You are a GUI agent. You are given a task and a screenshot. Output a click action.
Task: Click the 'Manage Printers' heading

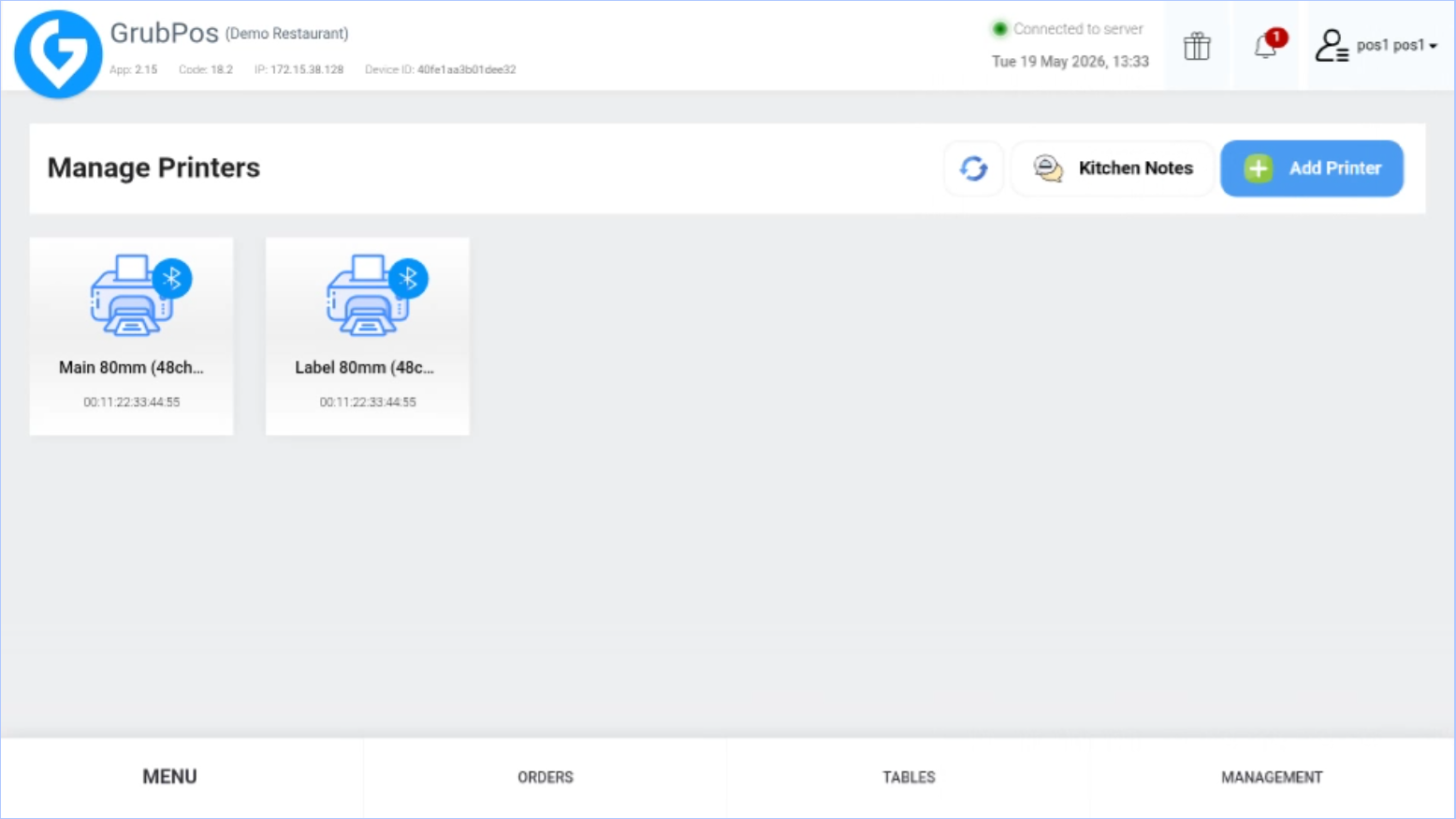coord(153,168)
